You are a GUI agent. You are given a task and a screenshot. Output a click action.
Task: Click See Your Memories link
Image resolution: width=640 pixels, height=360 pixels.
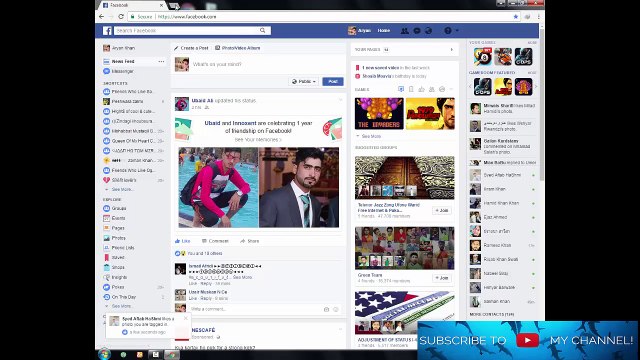(258, 140)
